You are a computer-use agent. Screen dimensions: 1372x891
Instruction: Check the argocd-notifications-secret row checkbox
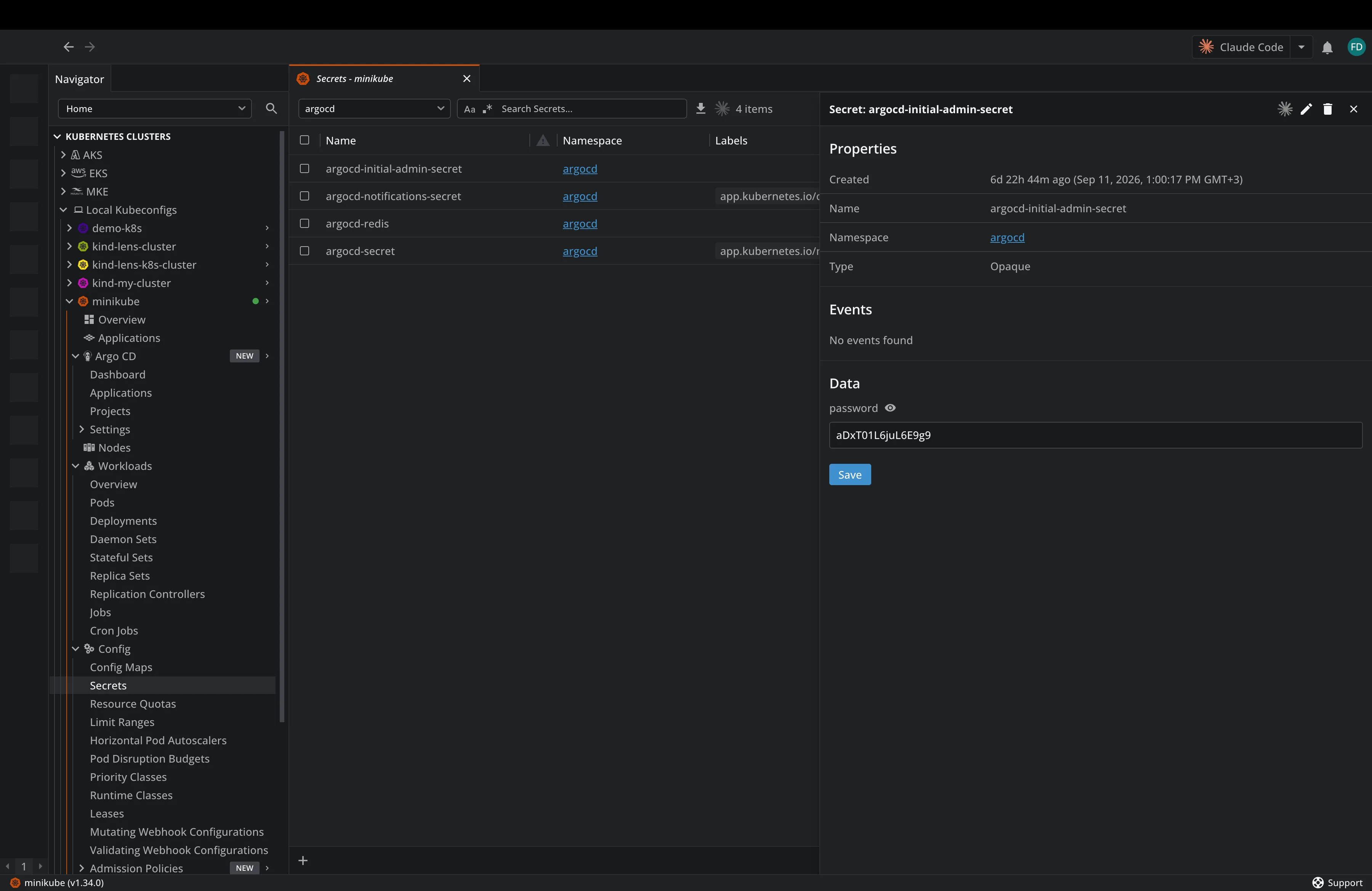tap(305, 196)
